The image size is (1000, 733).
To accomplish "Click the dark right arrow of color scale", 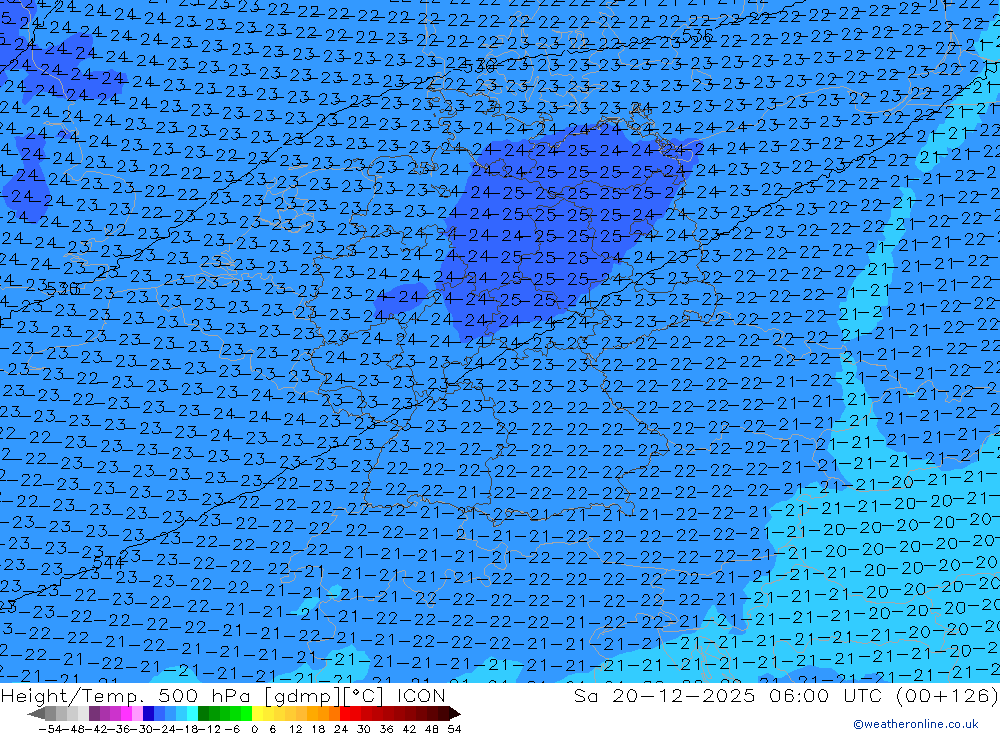I will [454, 714].
